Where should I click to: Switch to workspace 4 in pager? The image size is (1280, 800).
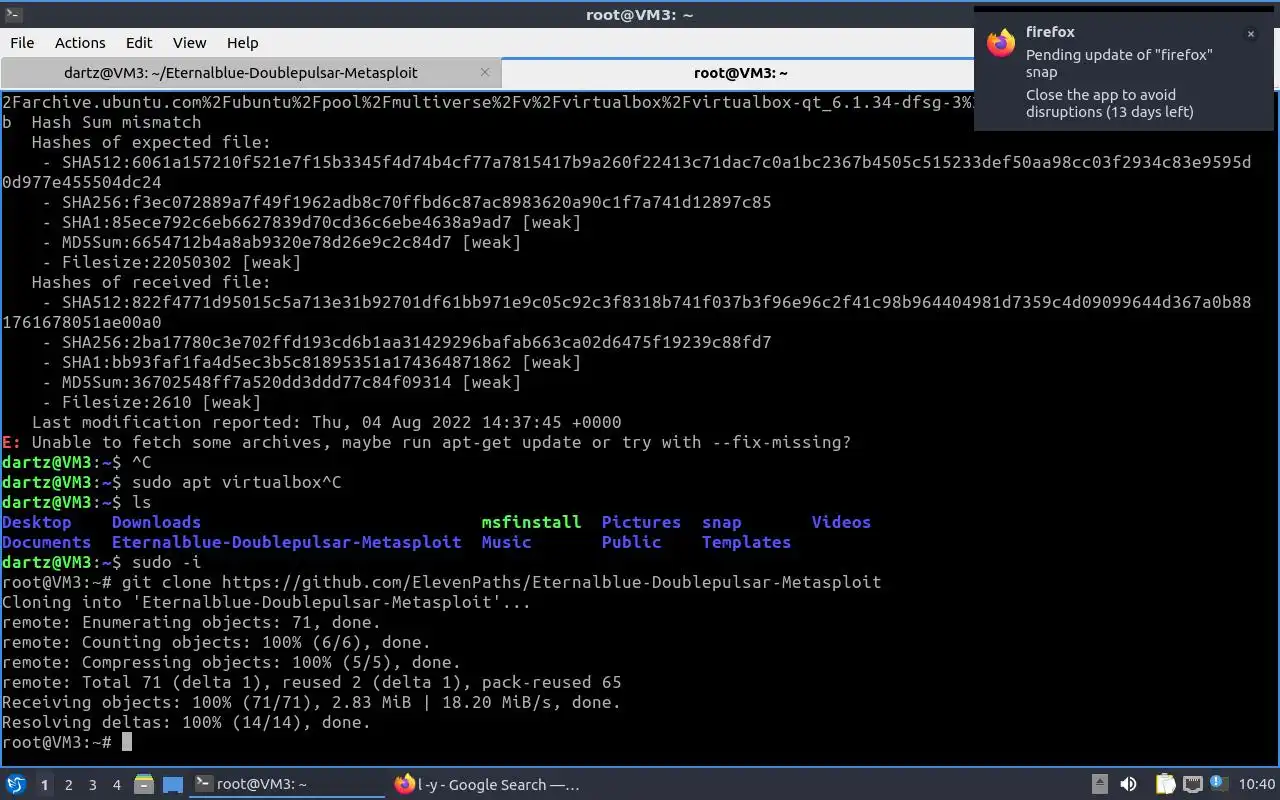point(117,785)
